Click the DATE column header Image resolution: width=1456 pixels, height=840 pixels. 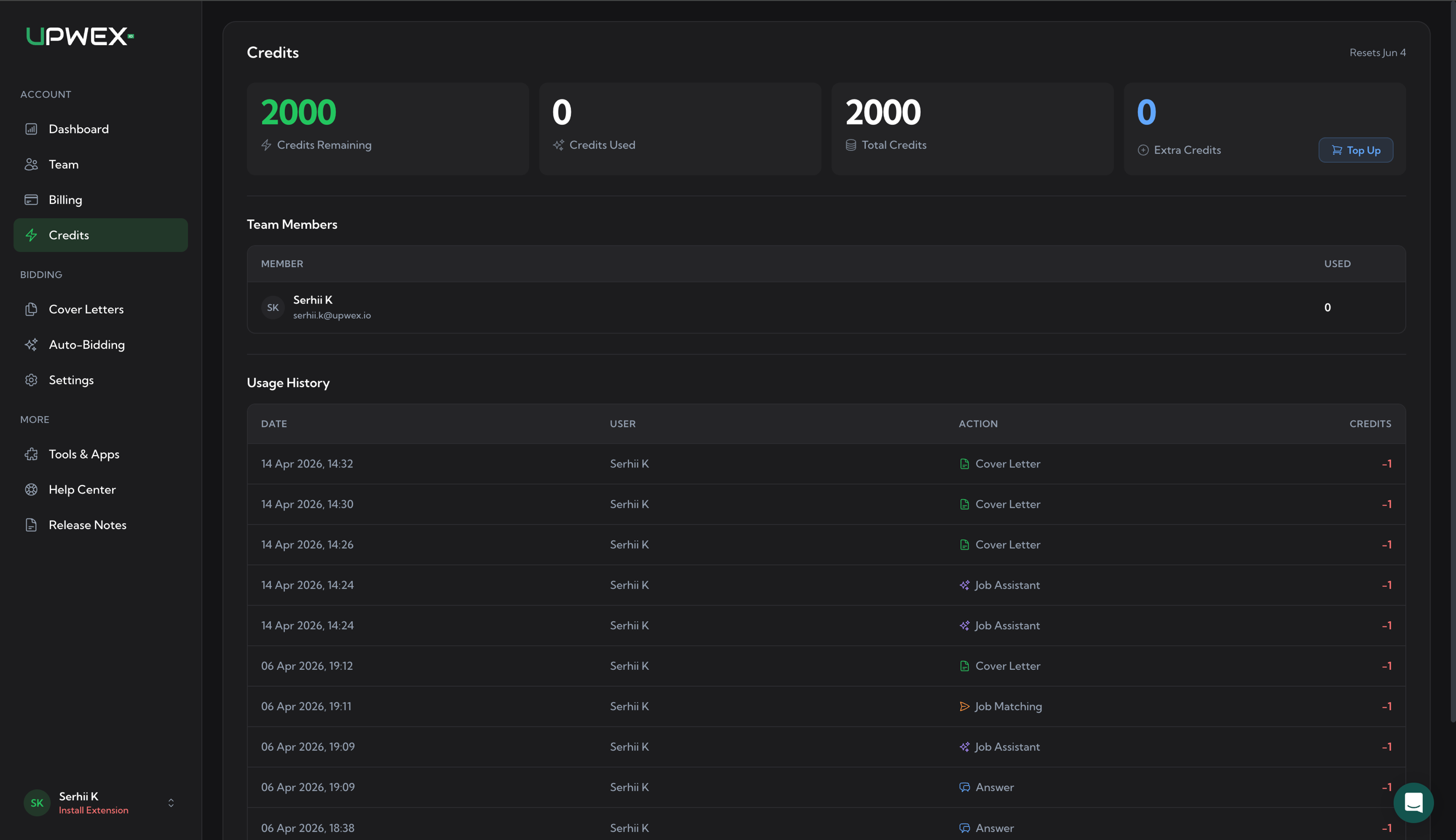[274, 423]
